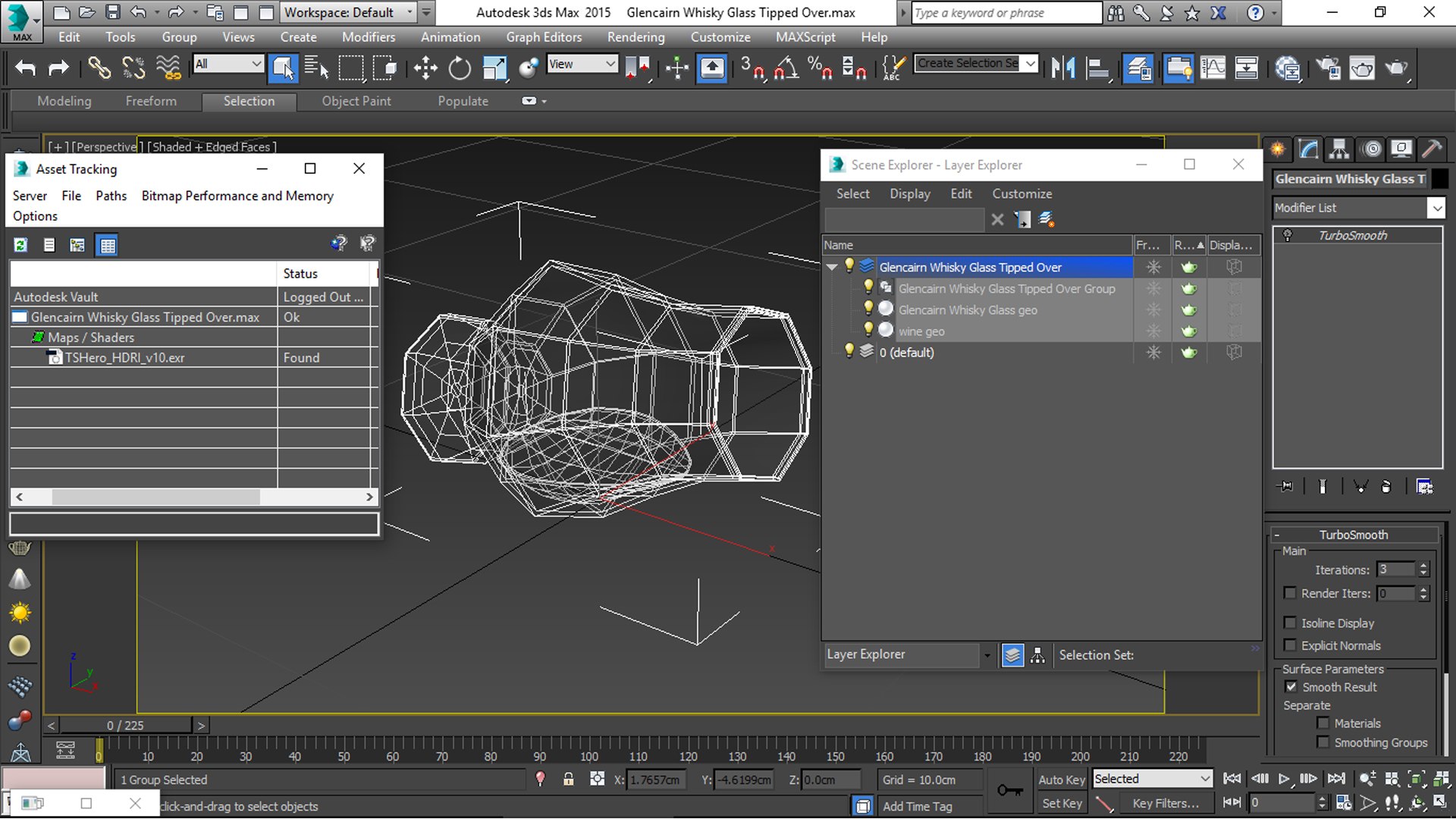Image resolution: width=1456 pixels, height=819 pixels.
Task: Toggle visibility bulb for 0 (default) layer
Action: coord(849,351)
